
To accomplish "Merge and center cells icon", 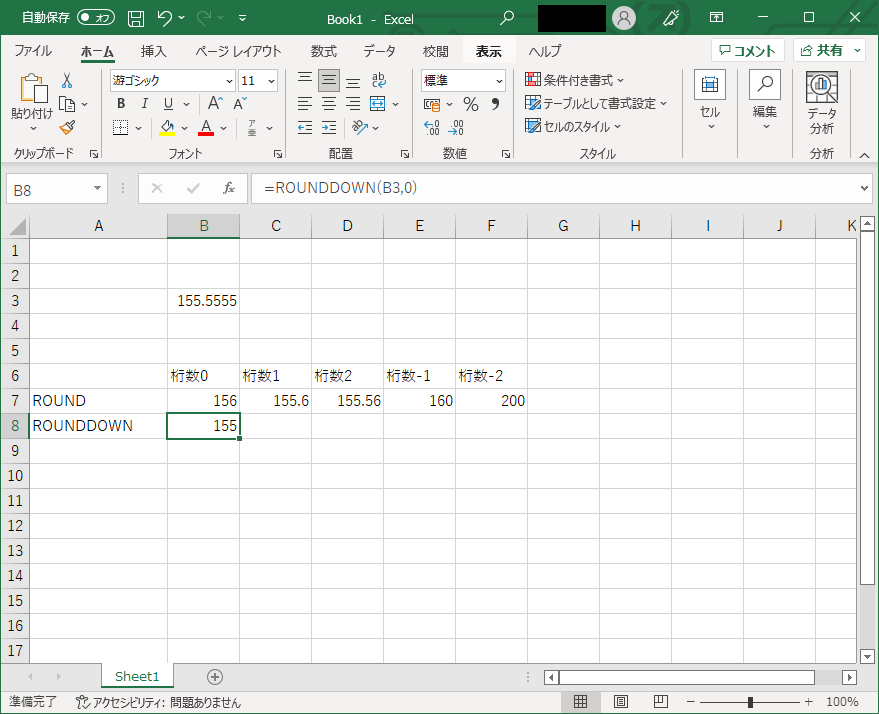I will pyautogui.click(x=378, y=104).
